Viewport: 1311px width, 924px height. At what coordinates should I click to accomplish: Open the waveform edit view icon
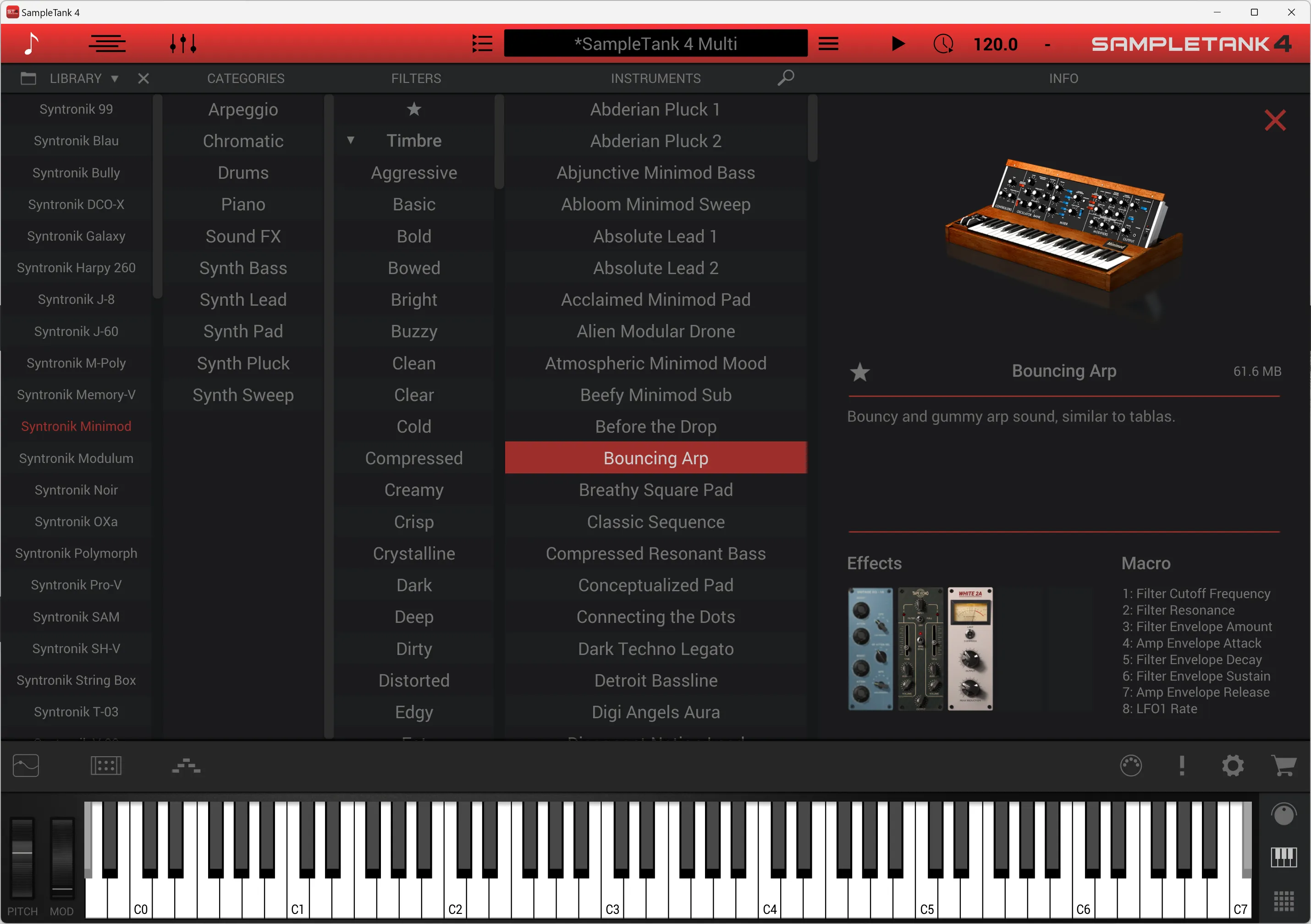pyautogui.click(x=26, y=765)
